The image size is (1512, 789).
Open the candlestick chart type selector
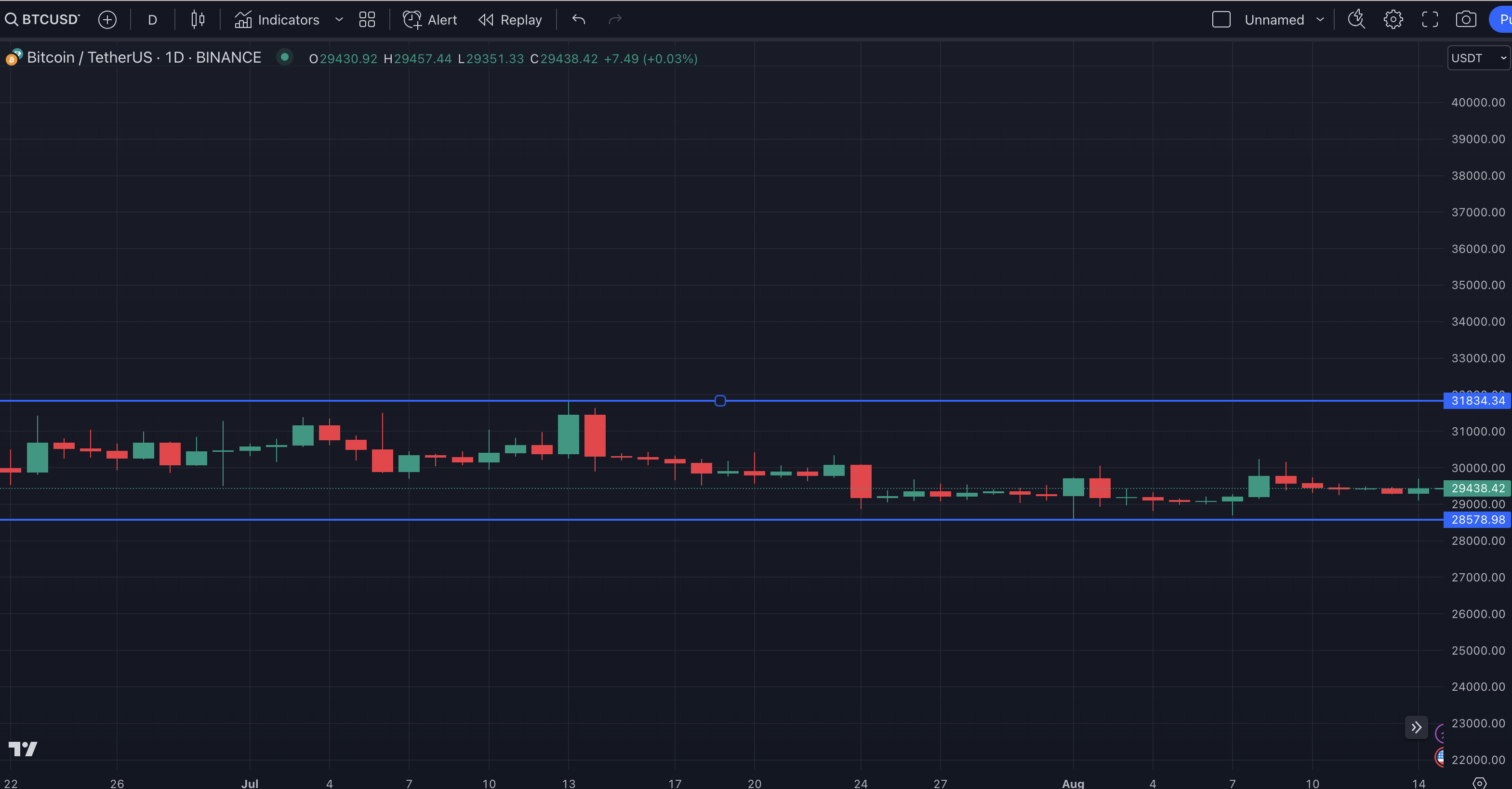198,20
